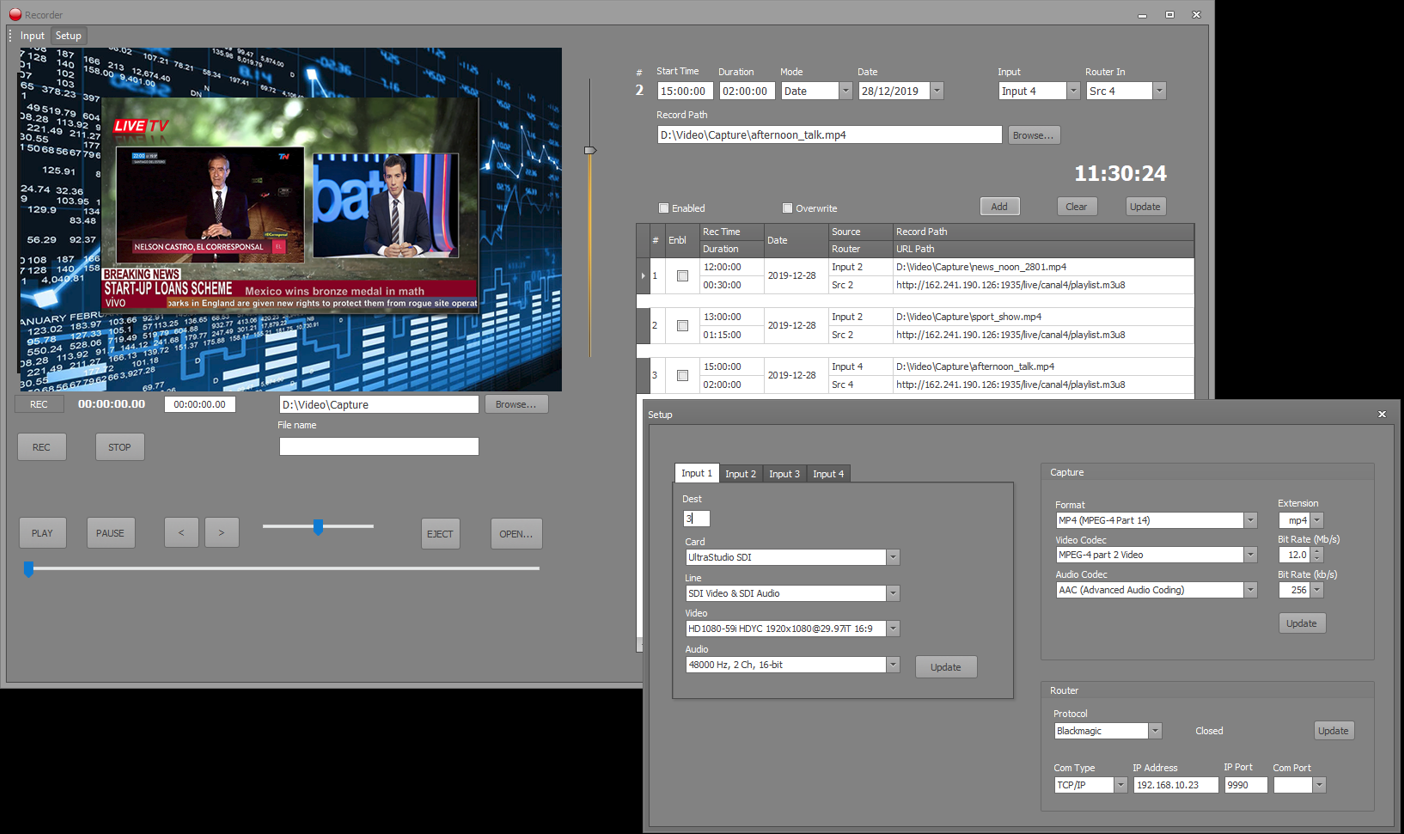Image resolution: width=1404 pixels, height=834 pixels.
Task: Click the vertical audio level slider handle
Action: pyautogui.click(x=590, y=150)
